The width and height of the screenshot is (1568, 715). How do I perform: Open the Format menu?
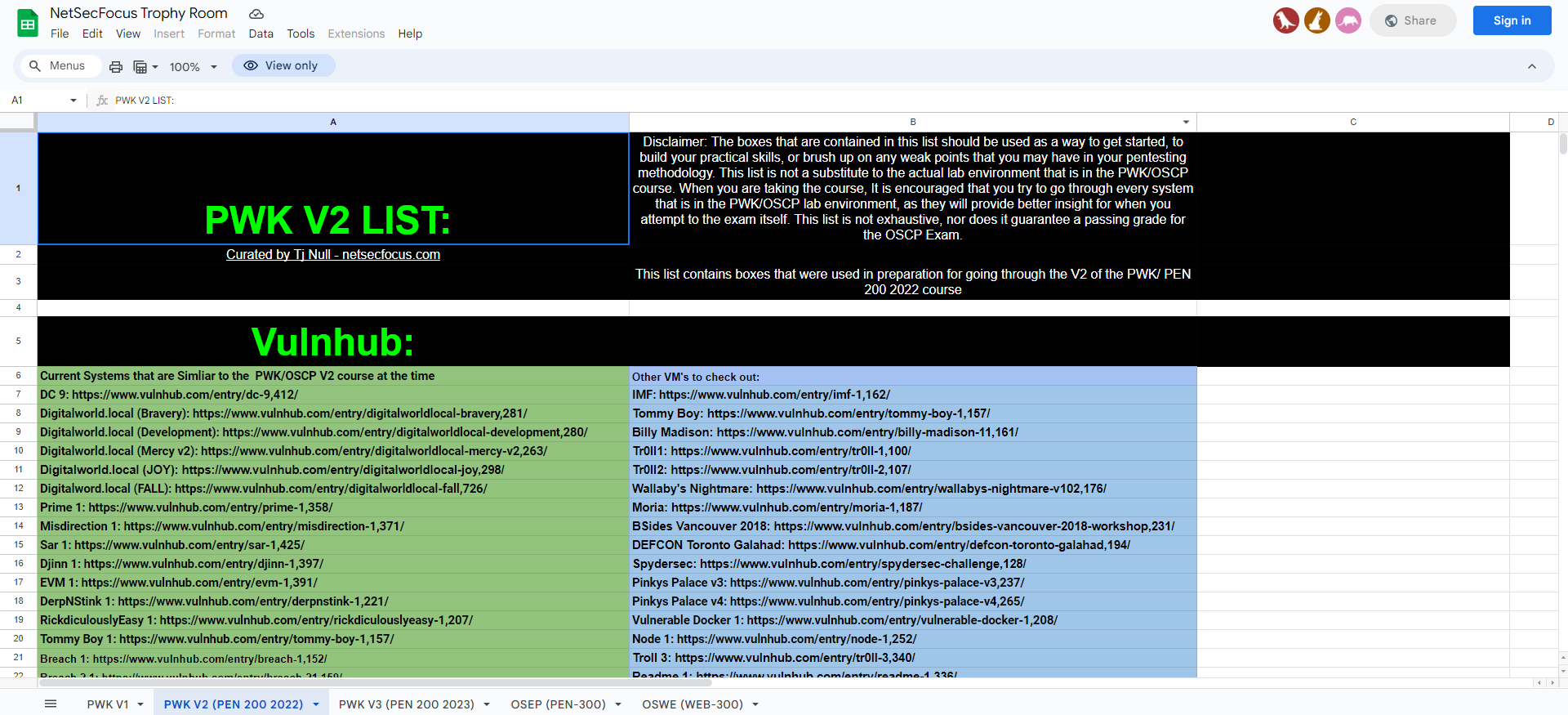click(x=216, y=34)
